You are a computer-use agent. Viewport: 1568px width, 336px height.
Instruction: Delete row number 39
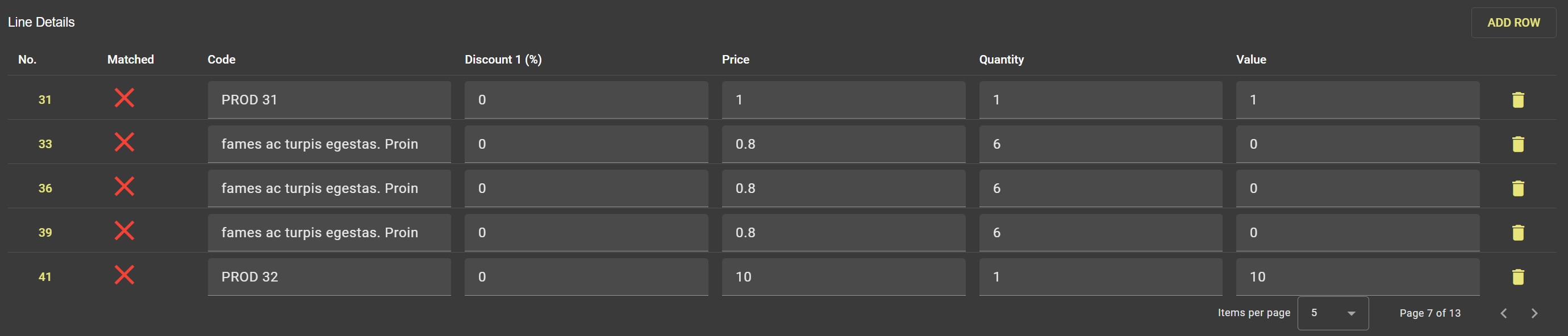[1517, 233]
